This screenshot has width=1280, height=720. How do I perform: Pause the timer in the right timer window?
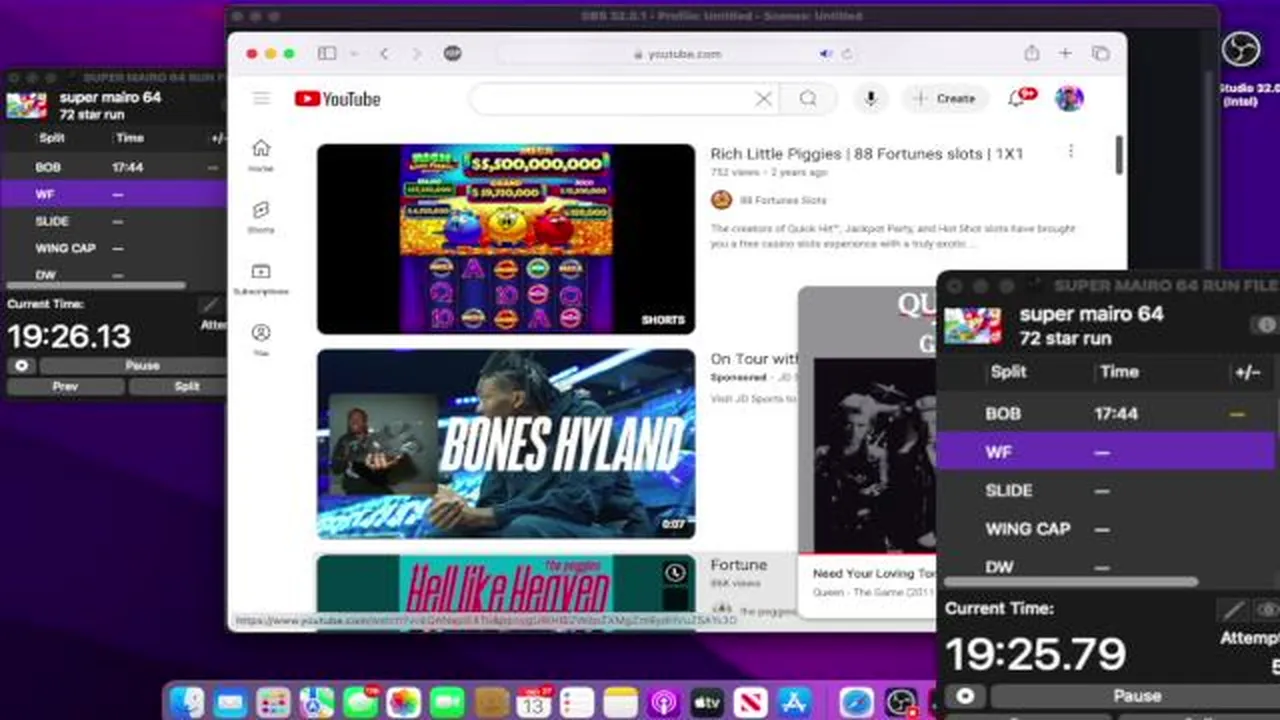(x=1135, y=696)
